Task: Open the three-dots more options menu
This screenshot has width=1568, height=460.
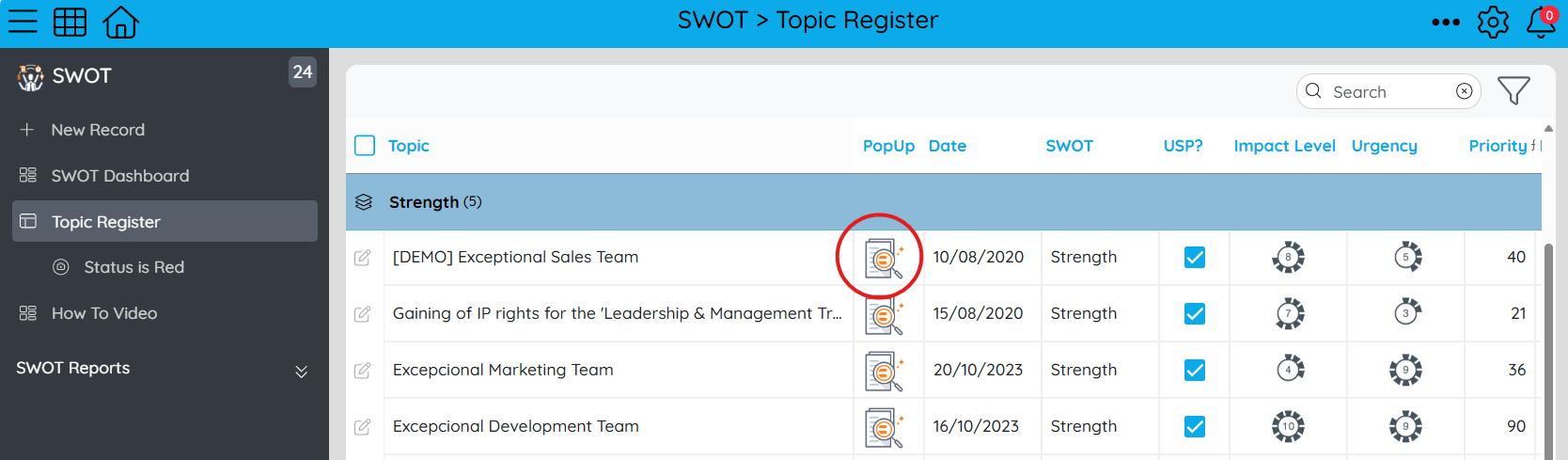Action: pyautogui.click(x=1446, y=22)
